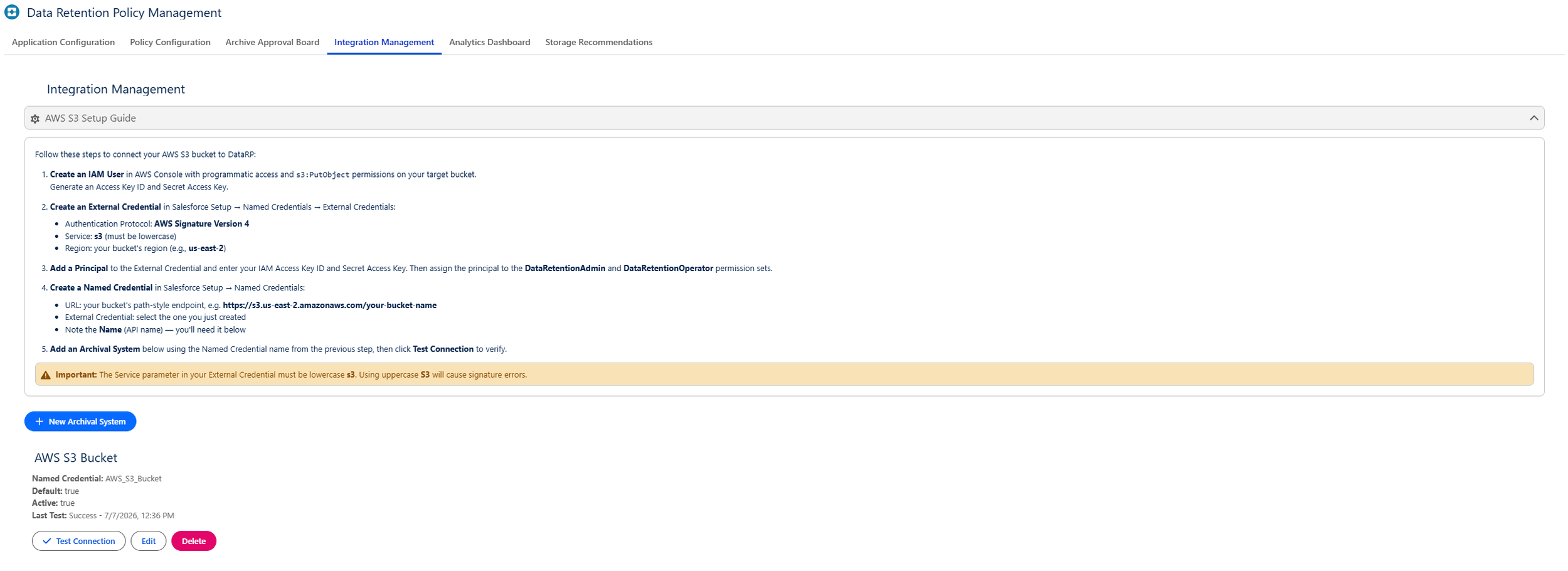The width and height of the screenshot is (1568, 571).
Task: Click the us-east-2 region example text
Action: 206,248
